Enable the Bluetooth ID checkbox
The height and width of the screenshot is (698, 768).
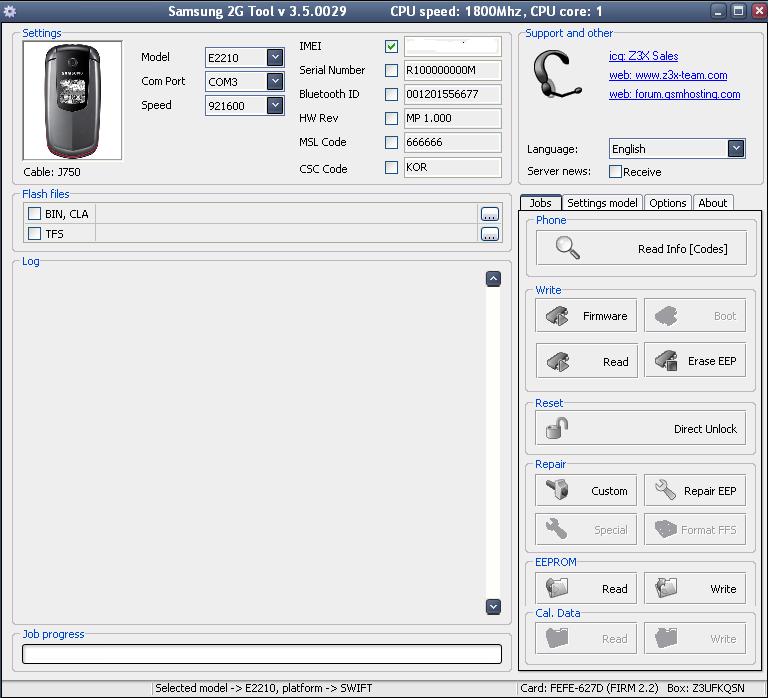tap(391, 95)
